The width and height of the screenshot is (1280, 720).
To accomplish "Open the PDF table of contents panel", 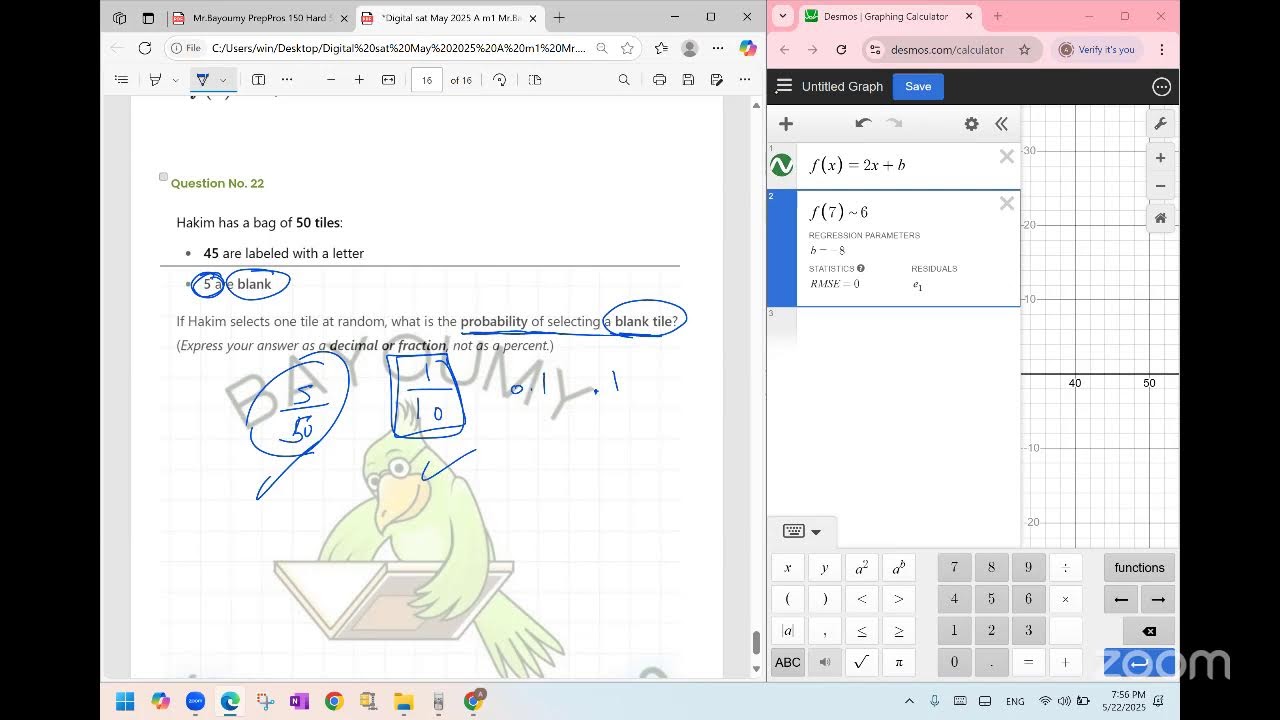I will pyautogui.click(x=121, y=80).
